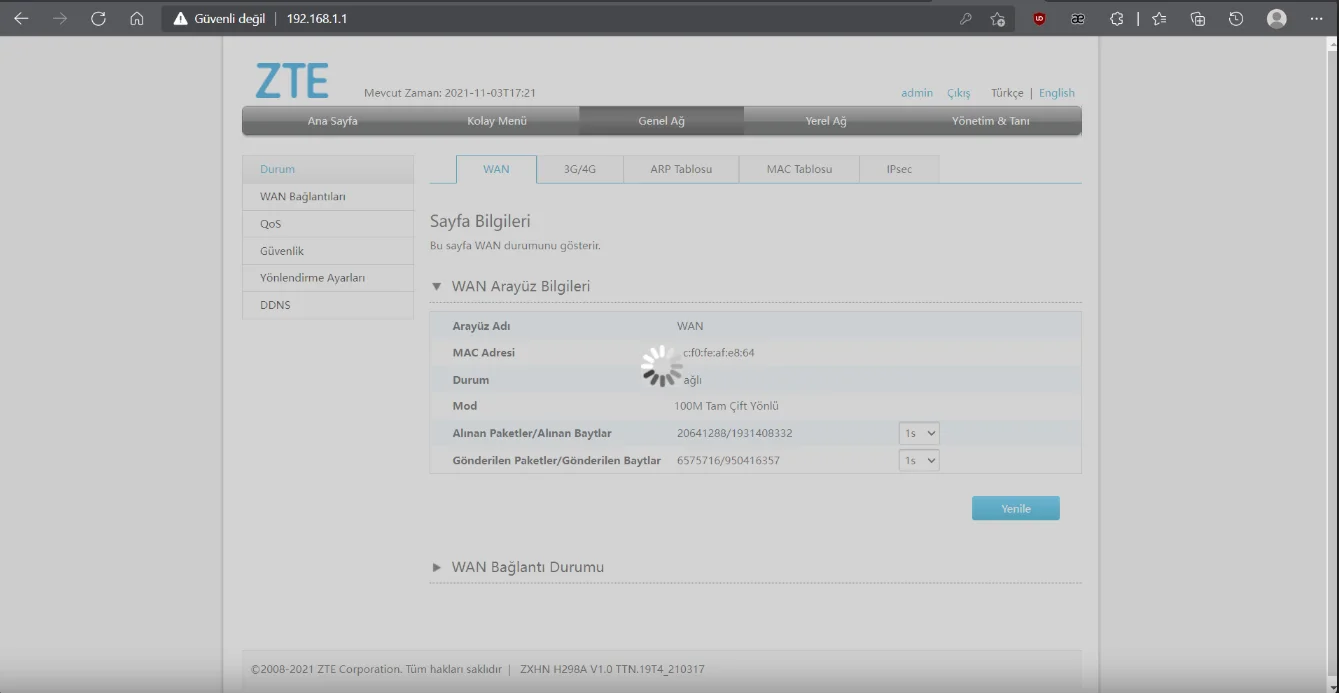Click the æ extension icon

tap(1078, 18)
